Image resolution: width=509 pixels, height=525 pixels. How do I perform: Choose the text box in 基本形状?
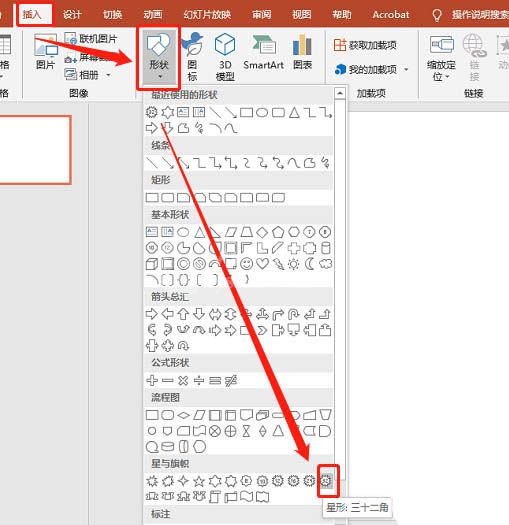coord(152,232)
